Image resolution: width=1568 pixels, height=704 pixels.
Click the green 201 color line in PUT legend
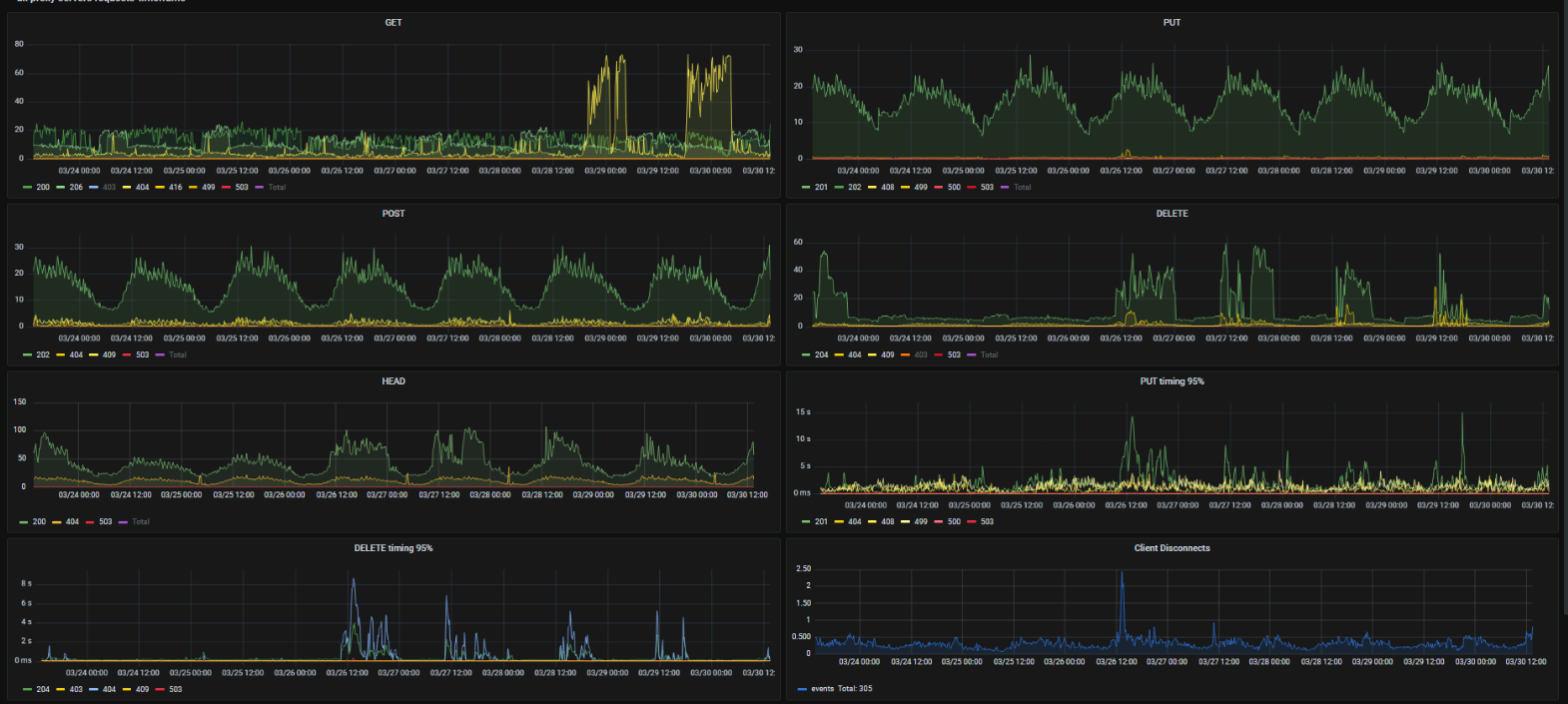(x=807, y=187)
